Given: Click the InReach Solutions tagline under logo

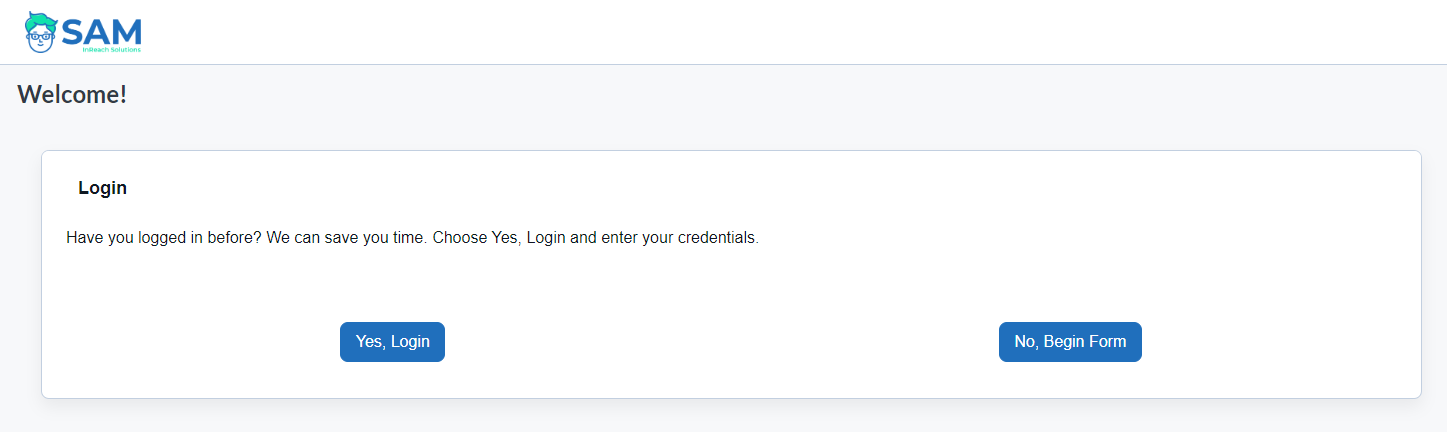Looking at the screenshot, I should pos(111,50).
